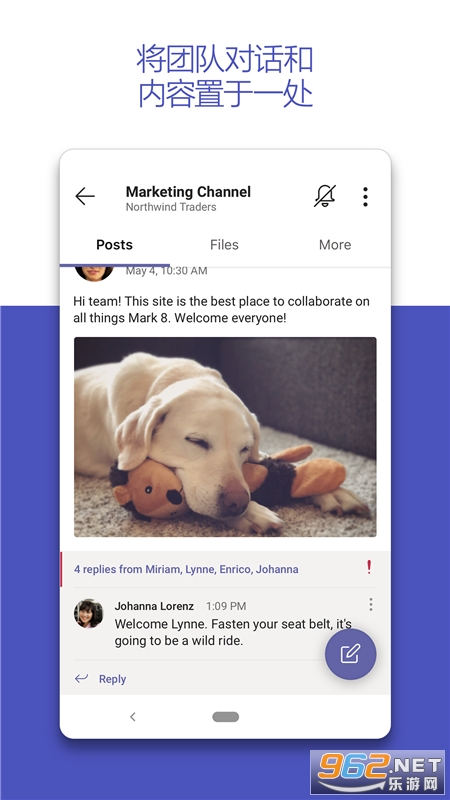The height and width of the screenshot is (800, 450).
Task: Click the Marketing Channel title
Action: (x=188, y=192)
